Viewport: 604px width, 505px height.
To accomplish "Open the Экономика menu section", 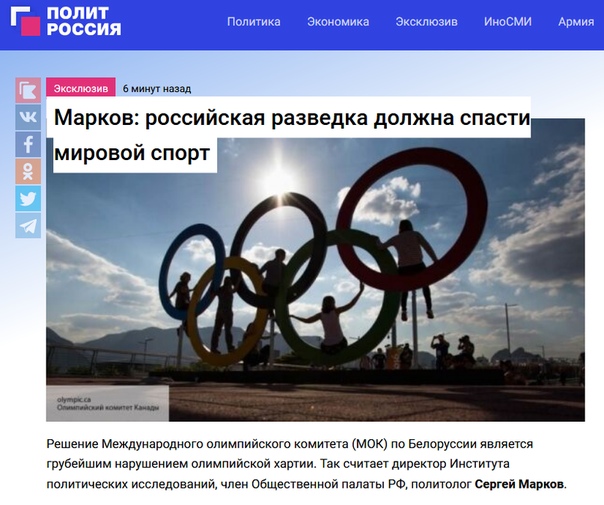I will click(338, 22).
